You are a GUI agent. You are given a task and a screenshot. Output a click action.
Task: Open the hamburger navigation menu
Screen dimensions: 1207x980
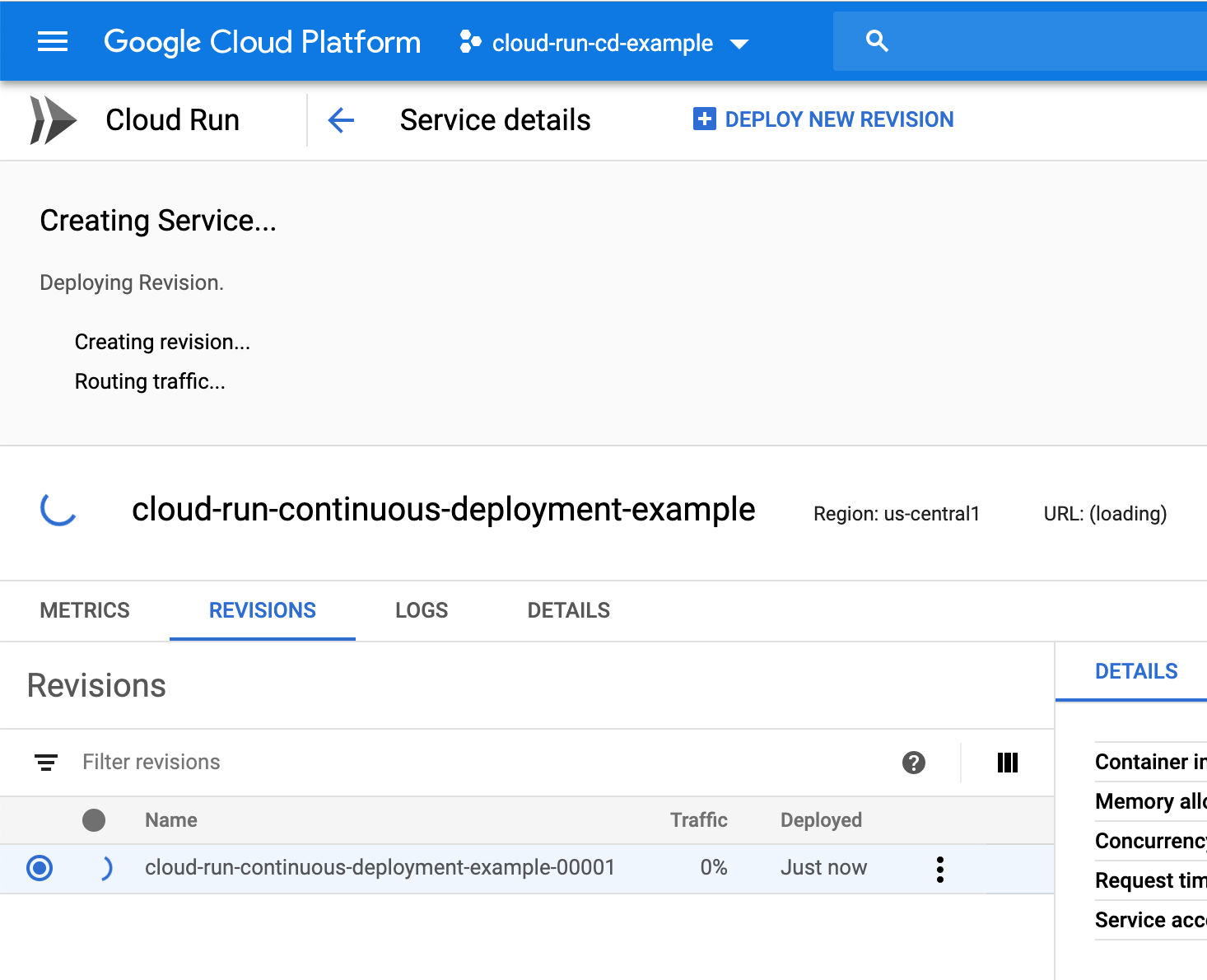(x=53, y=41)
